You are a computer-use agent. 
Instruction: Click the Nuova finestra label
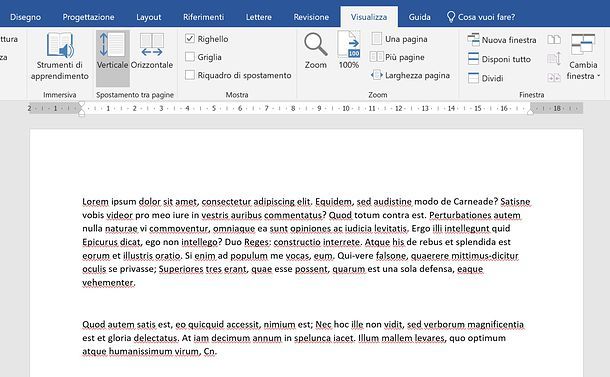pos(509,40)
